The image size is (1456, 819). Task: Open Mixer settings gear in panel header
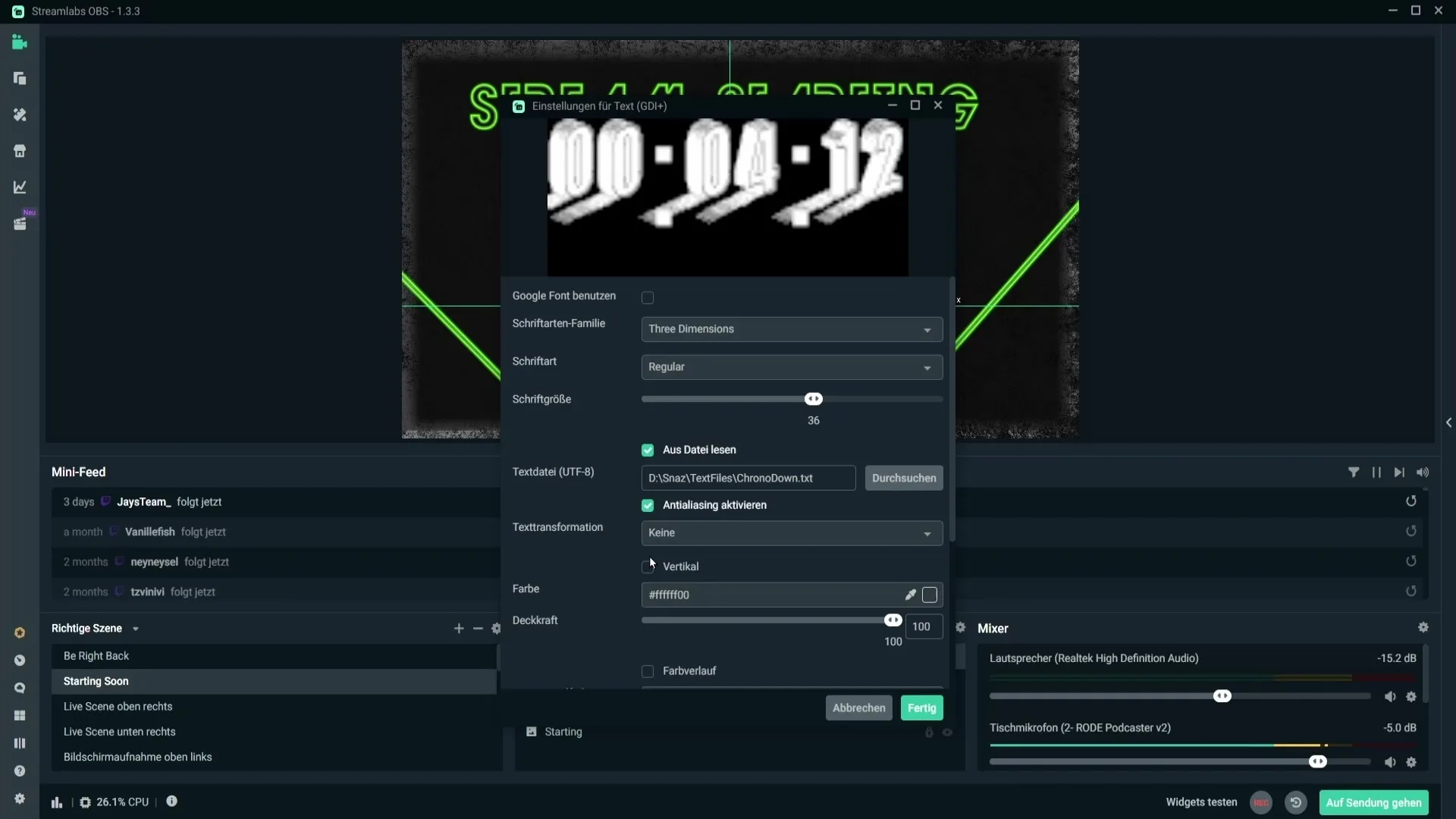1423,628
